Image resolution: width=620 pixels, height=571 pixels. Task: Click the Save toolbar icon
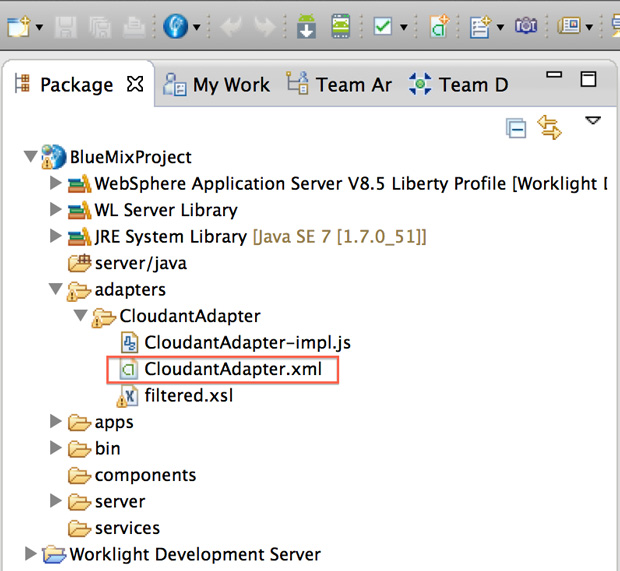(65, 27)
